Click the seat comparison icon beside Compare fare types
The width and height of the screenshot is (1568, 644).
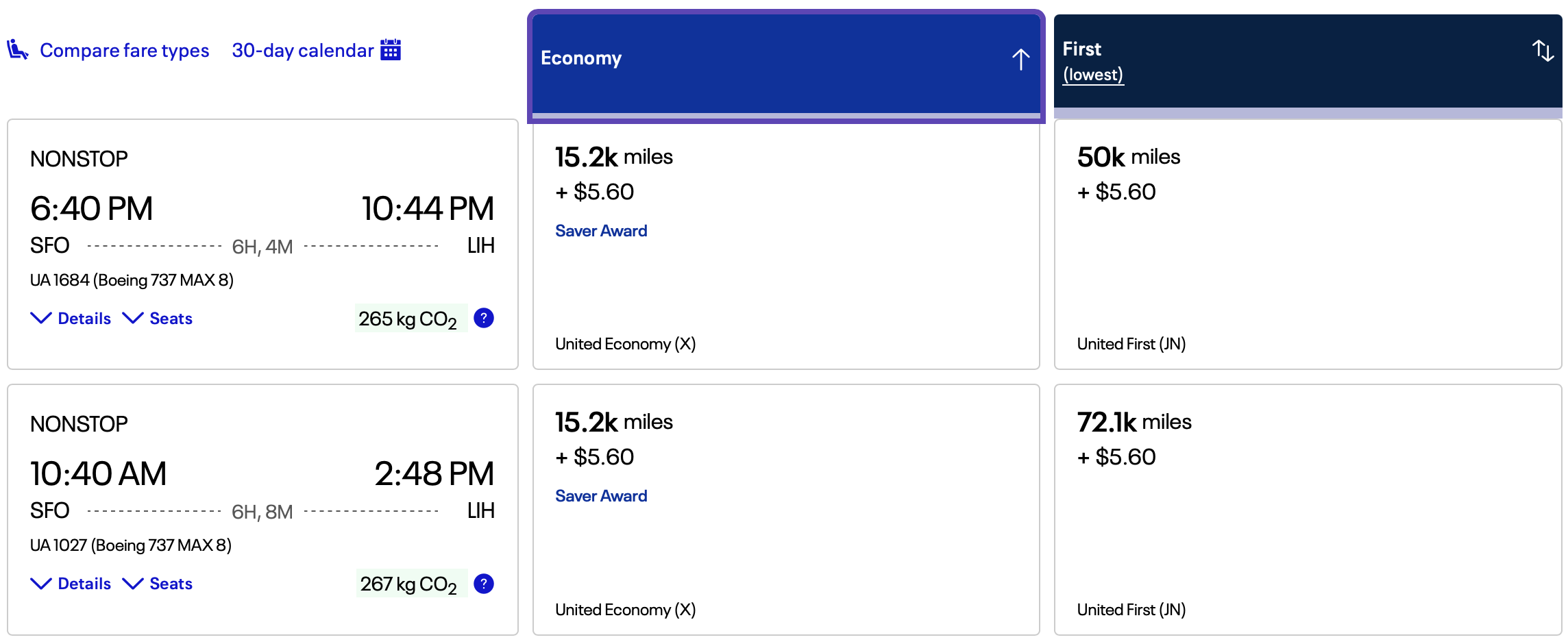(19, 50)
